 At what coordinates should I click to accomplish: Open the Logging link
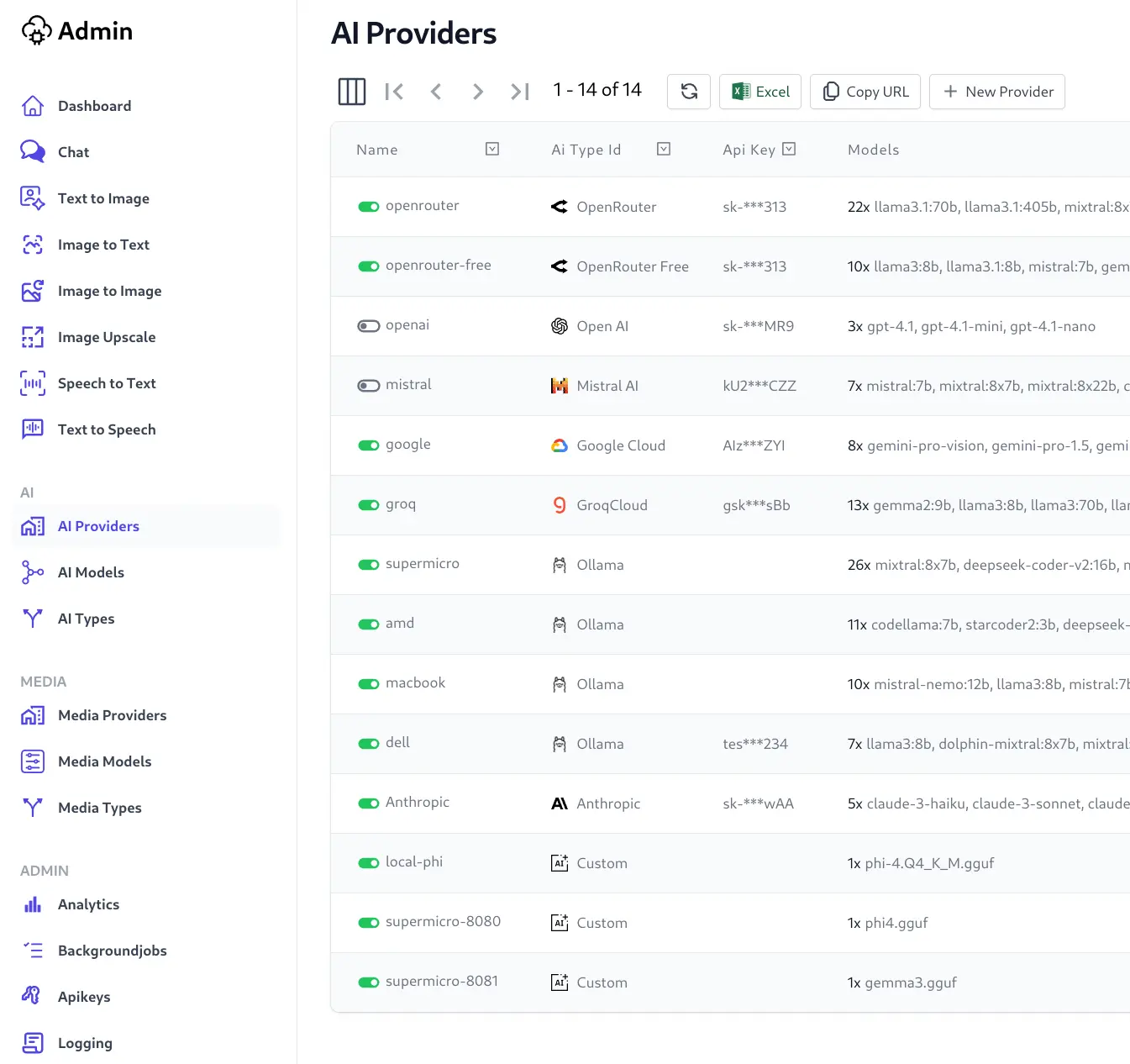[x=85, y=1043]
